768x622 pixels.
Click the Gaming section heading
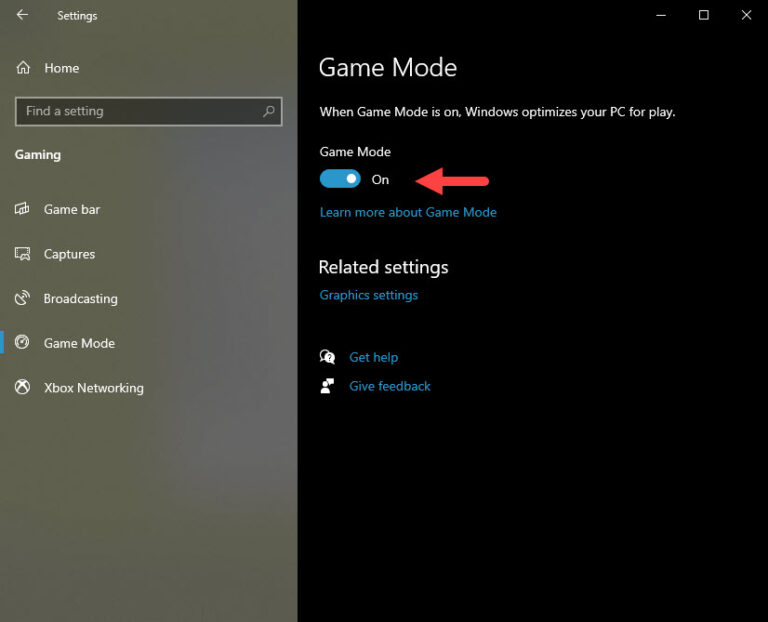pos(38,155)
